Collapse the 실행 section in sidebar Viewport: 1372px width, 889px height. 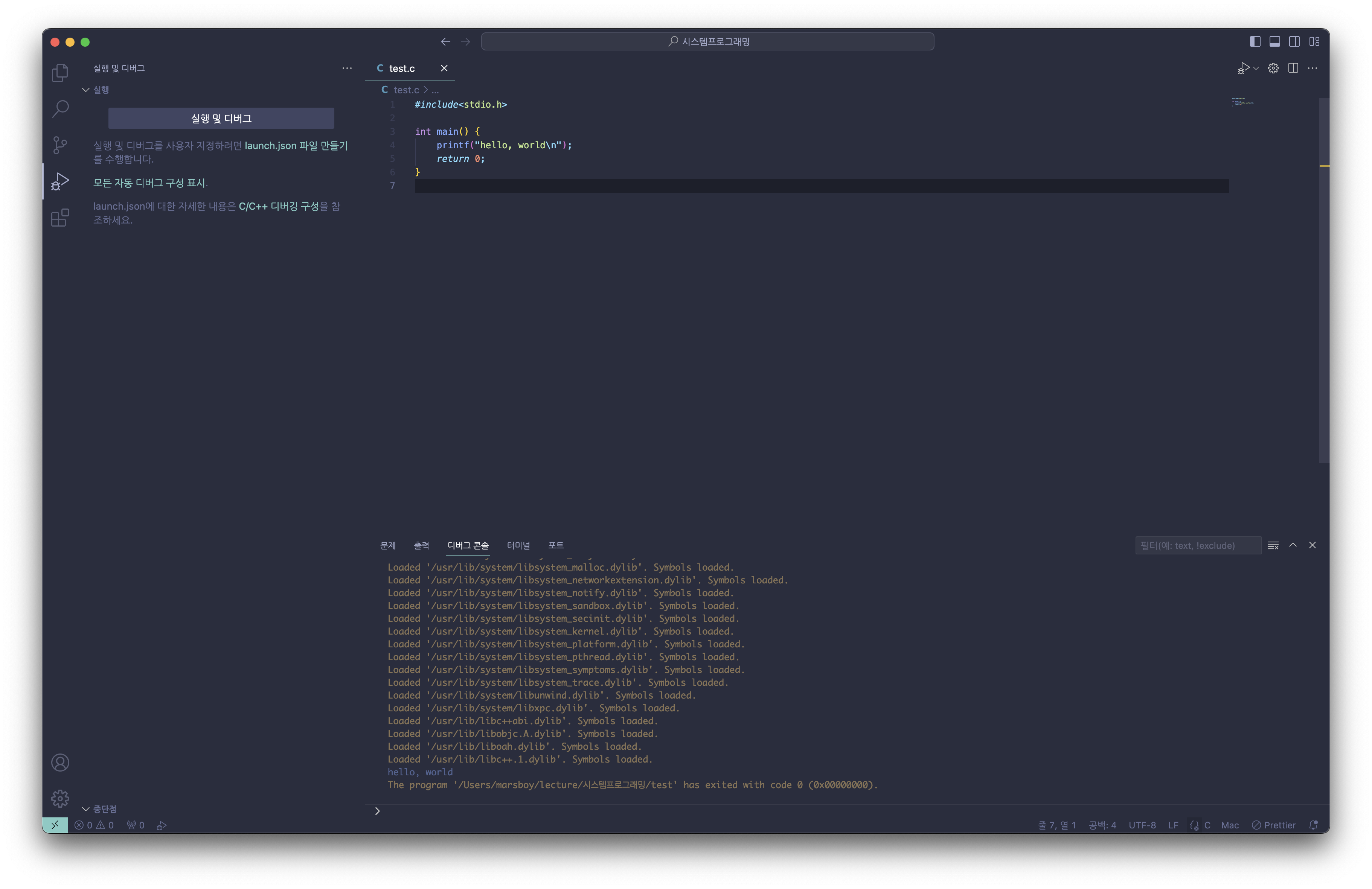tap(86, 90)
